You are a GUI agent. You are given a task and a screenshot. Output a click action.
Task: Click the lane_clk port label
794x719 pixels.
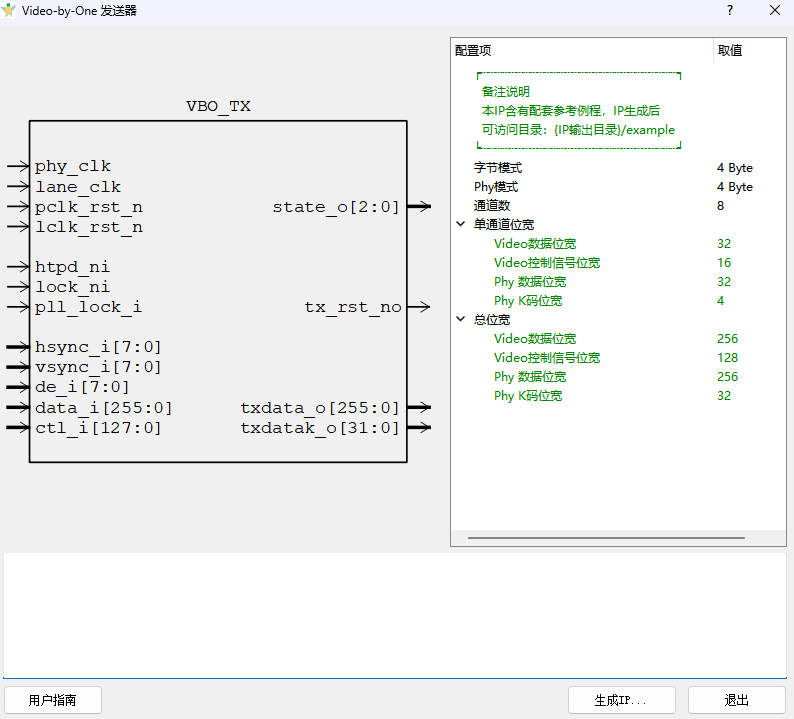coord(78,187)
